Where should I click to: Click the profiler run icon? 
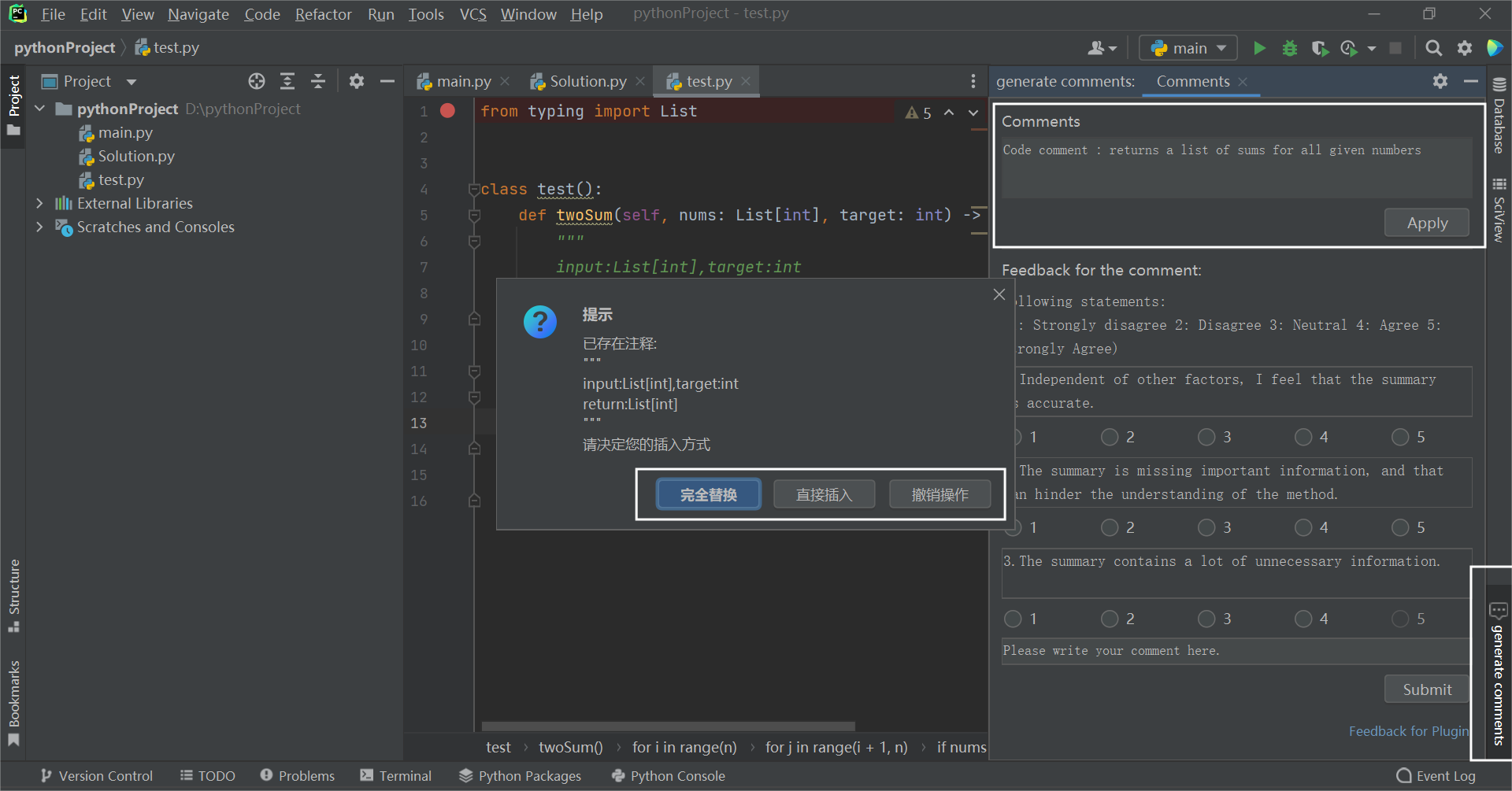1349,48
